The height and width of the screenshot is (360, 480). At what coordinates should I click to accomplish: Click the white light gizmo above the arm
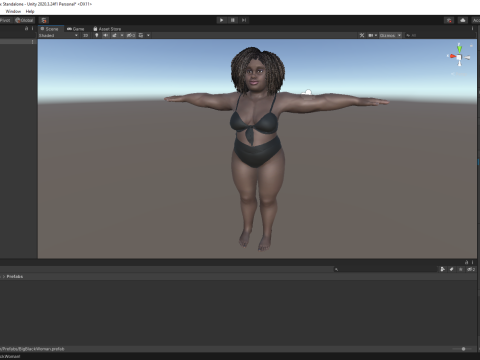pyautogui.click(x=308, y=93)
